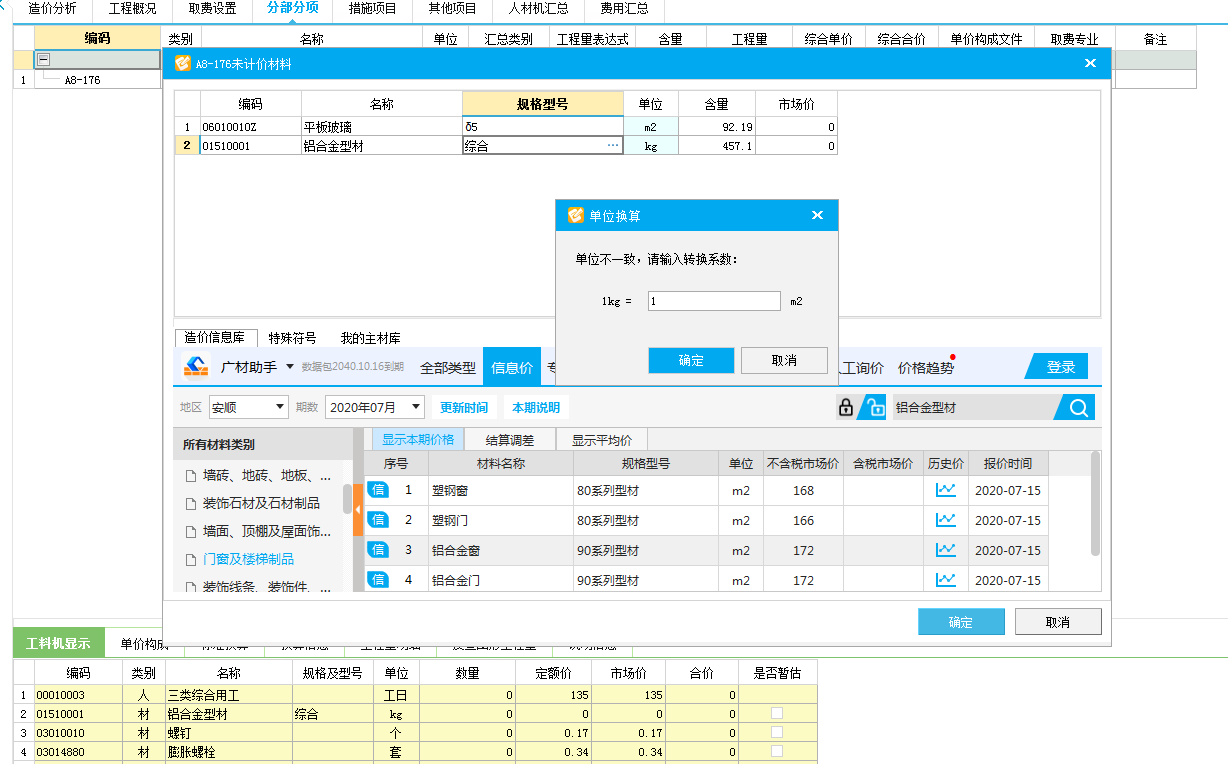Switch to 费用汇总 tab
This screenshot has height=764, width=1228.
(624, 9)
